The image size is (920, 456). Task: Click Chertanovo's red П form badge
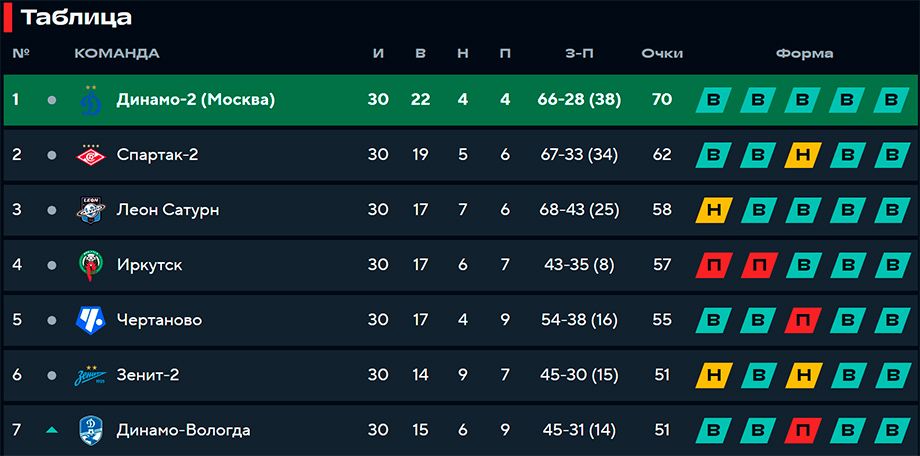click(x=803, y=320)
